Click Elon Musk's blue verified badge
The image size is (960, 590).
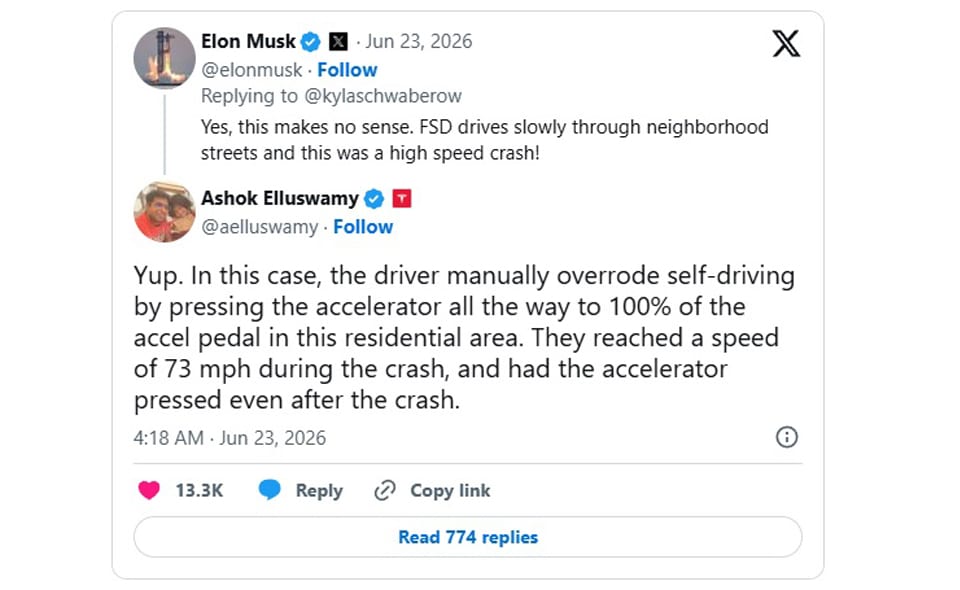(310, 42)
